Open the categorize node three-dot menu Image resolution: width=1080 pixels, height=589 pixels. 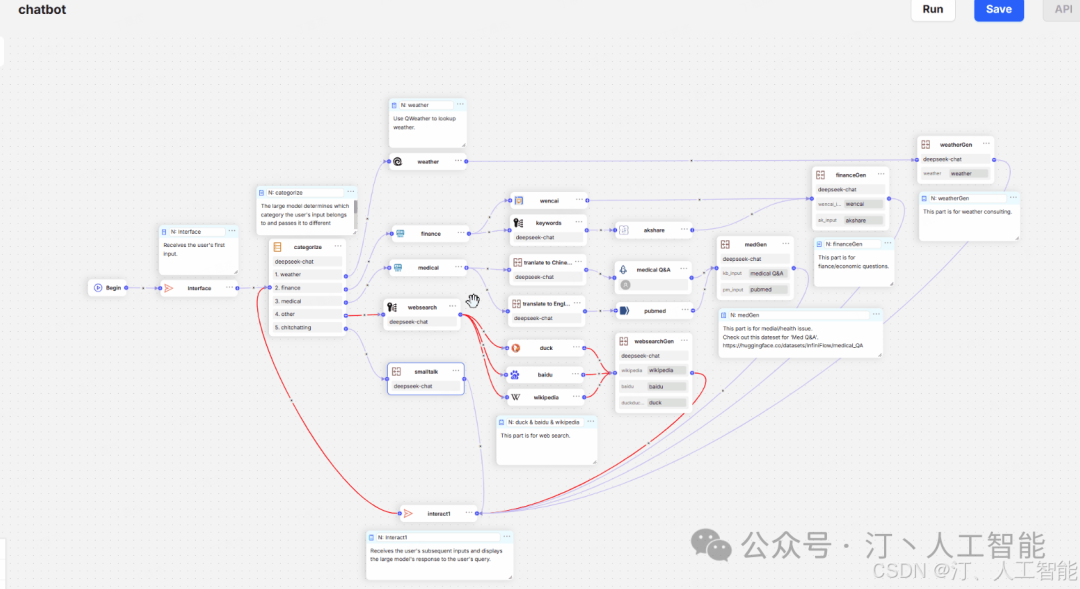click(338, 246)
